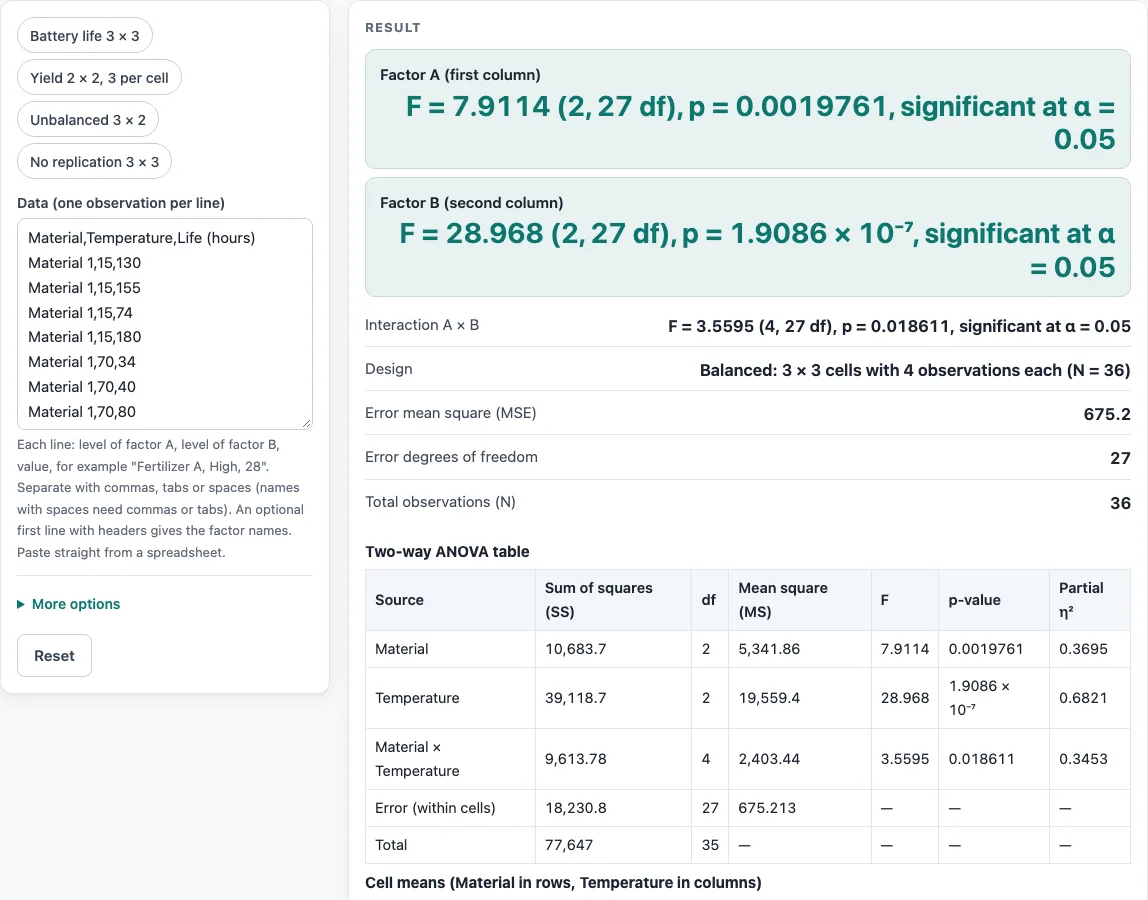Click the MSE value 675.2
1148x900 pixels.
pyautogui.click(x=1107, y=414)
